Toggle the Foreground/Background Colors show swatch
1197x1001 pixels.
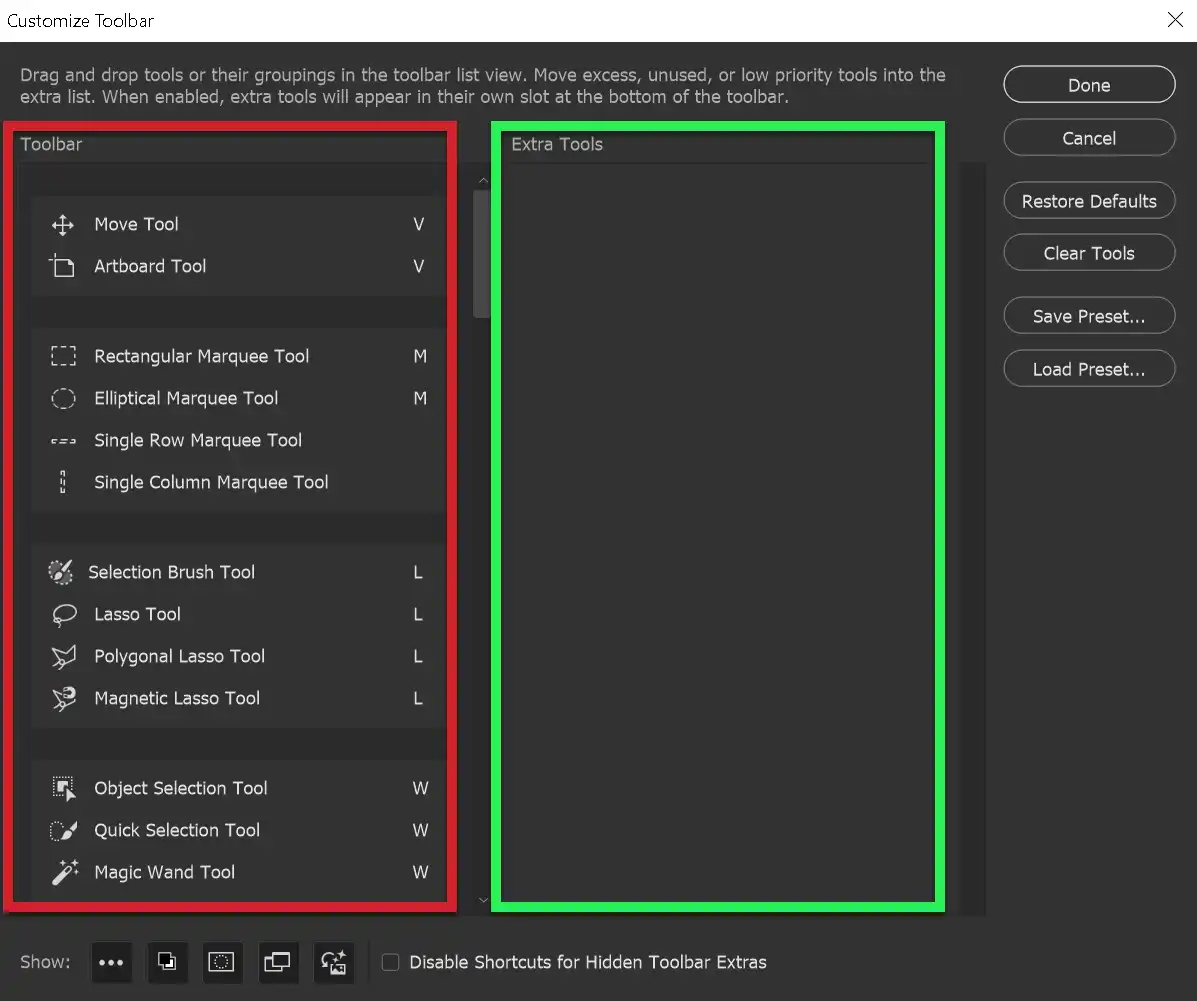coord(167,962)
